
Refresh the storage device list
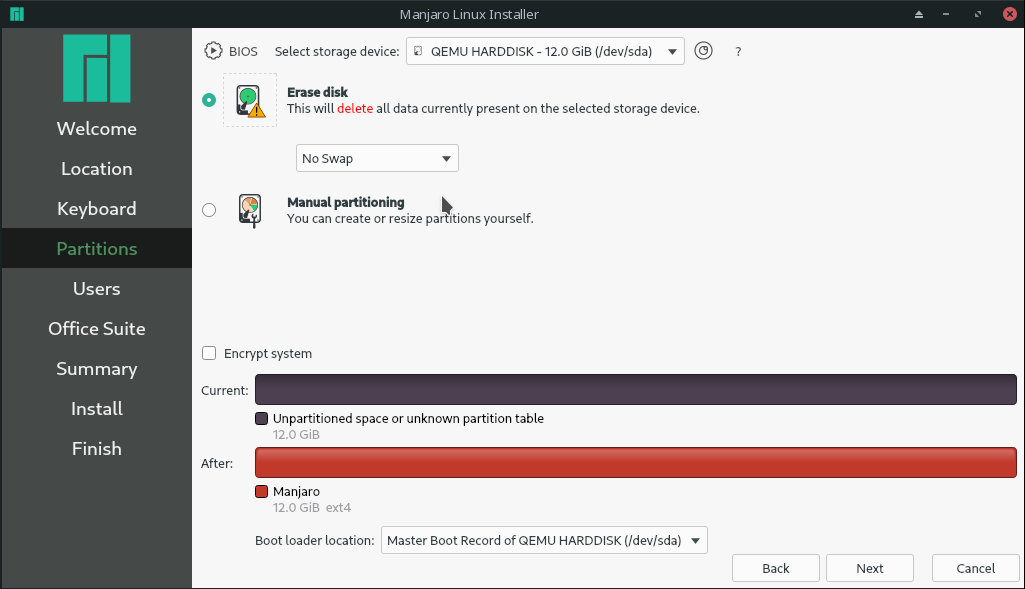pos(703,50)
